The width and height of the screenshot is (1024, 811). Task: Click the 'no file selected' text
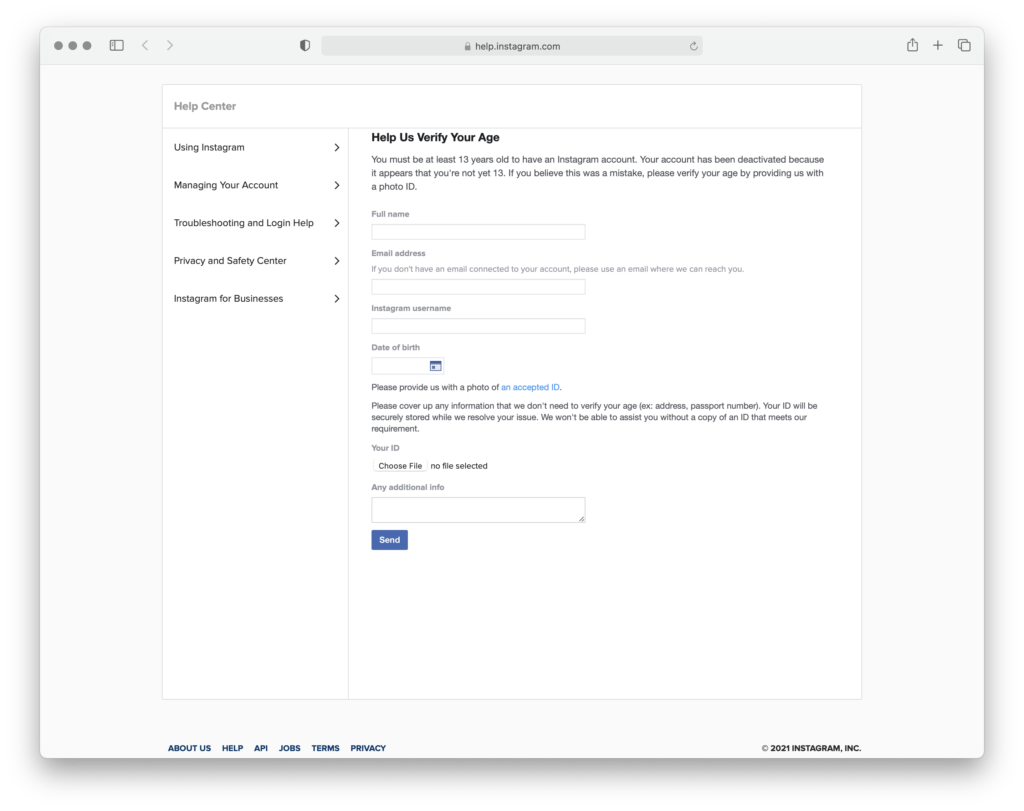(459, 466)
